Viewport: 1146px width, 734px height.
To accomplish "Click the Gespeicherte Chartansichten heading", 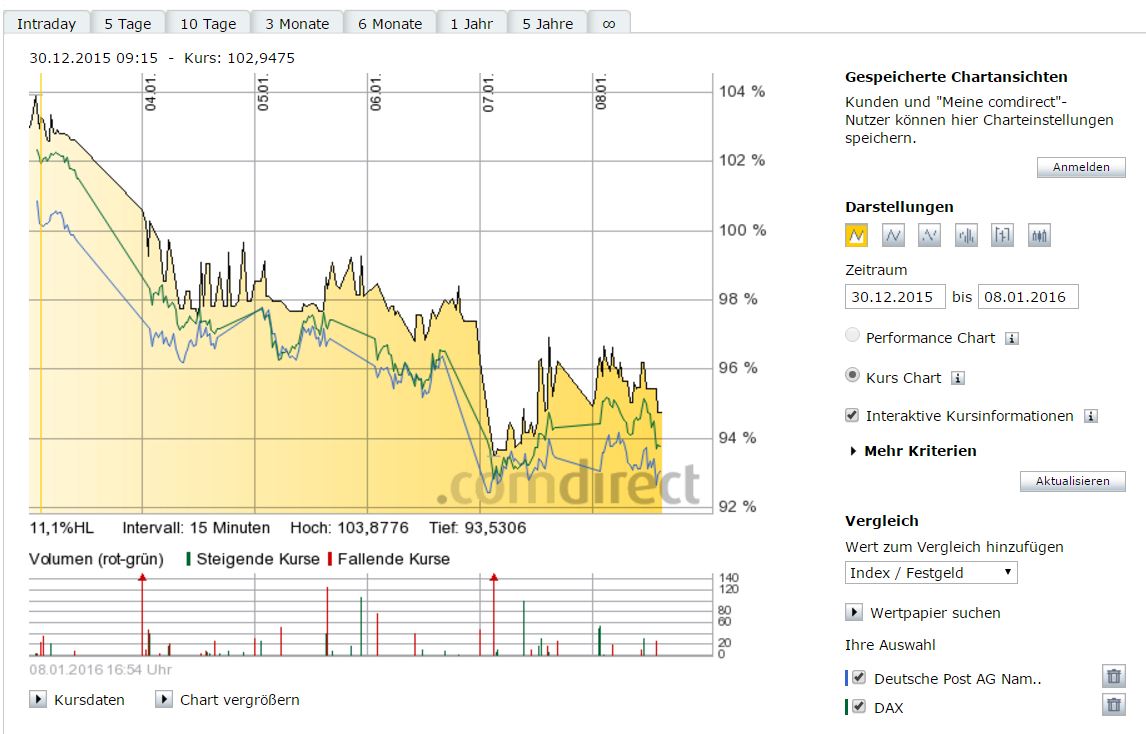I will click(956, 77).
